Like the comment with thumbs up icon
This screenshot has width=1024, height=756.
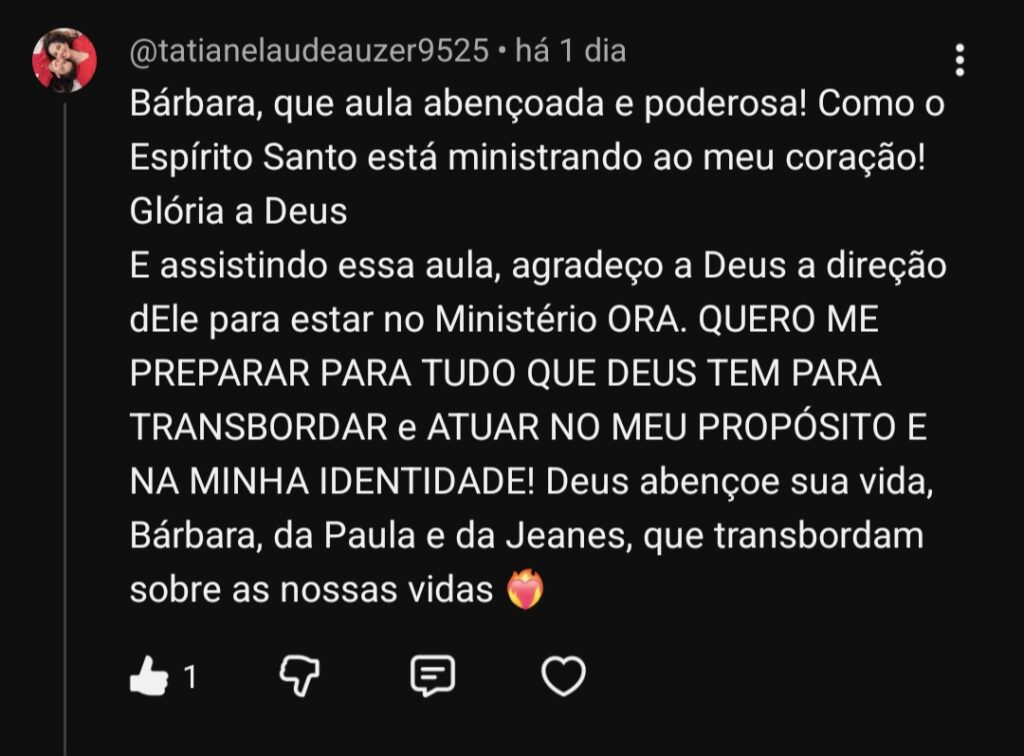coord(149,676)
